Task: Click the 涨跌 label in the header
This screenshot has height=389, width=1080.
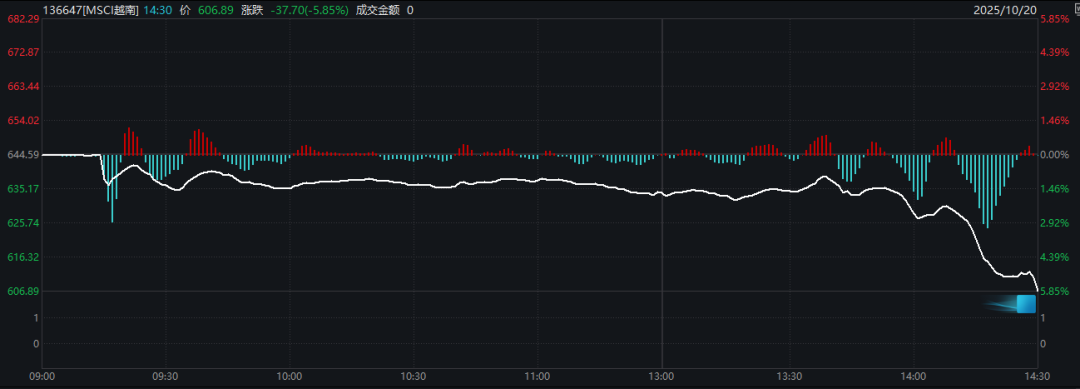Action: pos(251,10)
